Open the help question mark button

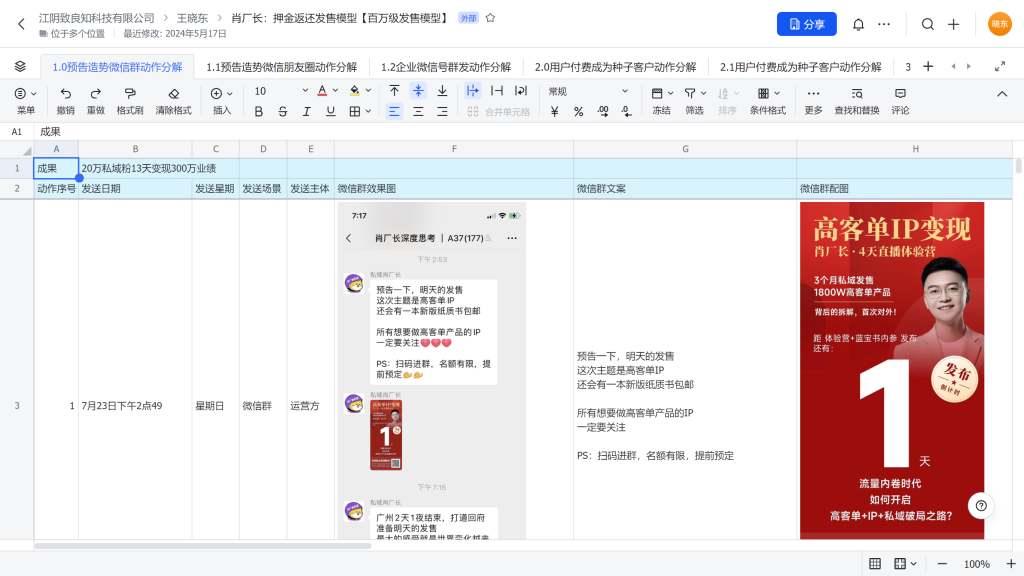pos(981,505)
